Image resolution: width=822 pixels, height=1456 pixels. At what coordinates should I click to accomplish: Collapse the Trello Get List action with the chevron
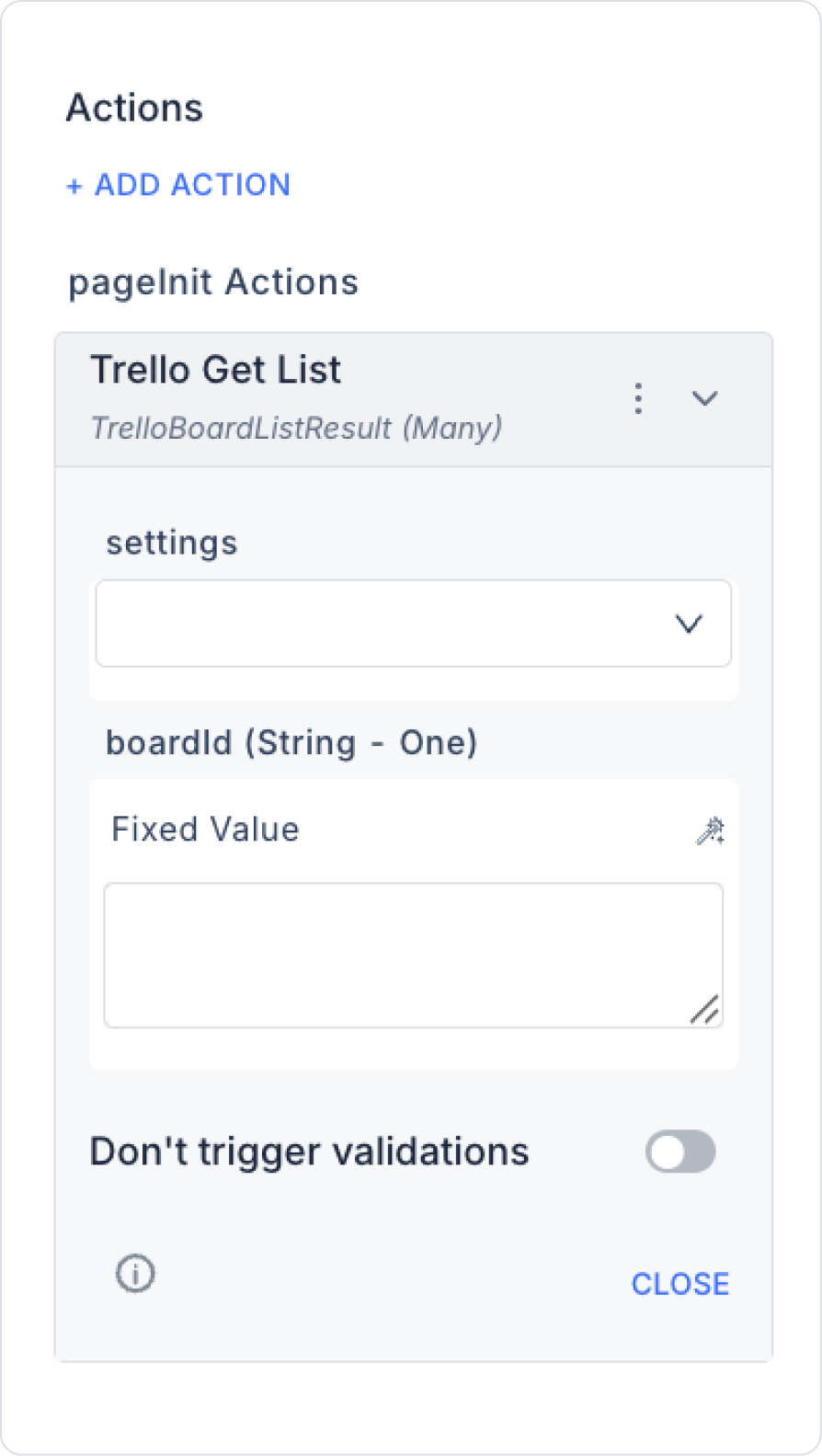click(x=704, y=398)
